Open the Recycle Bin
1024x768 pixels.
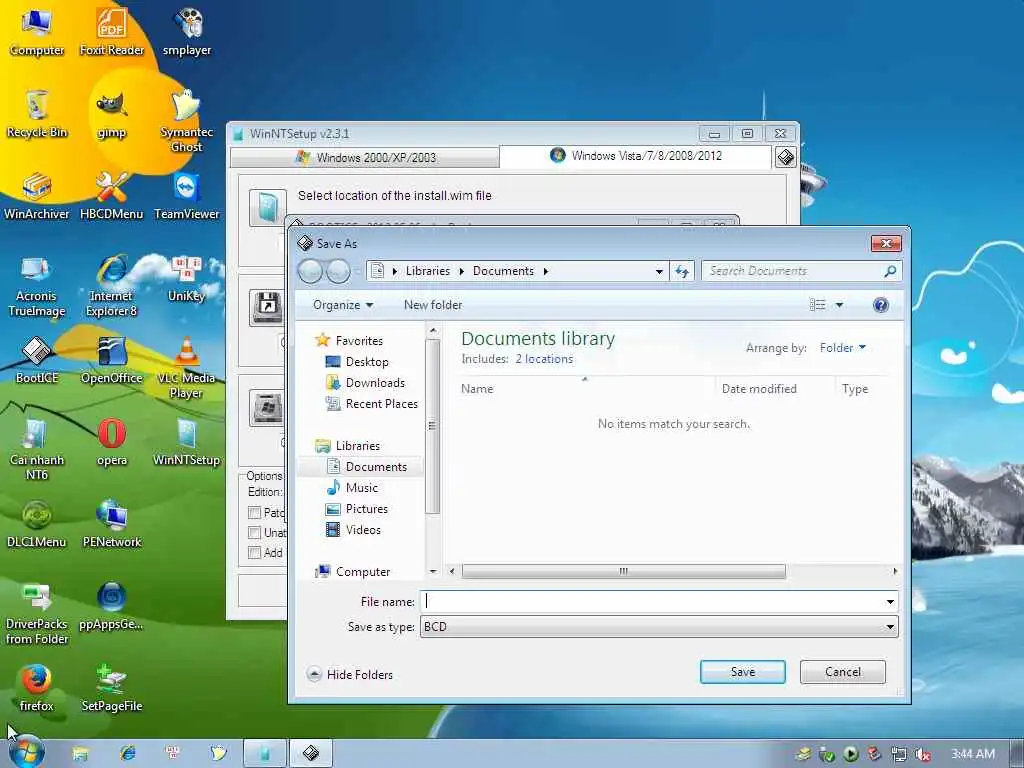tap(37, 114)
